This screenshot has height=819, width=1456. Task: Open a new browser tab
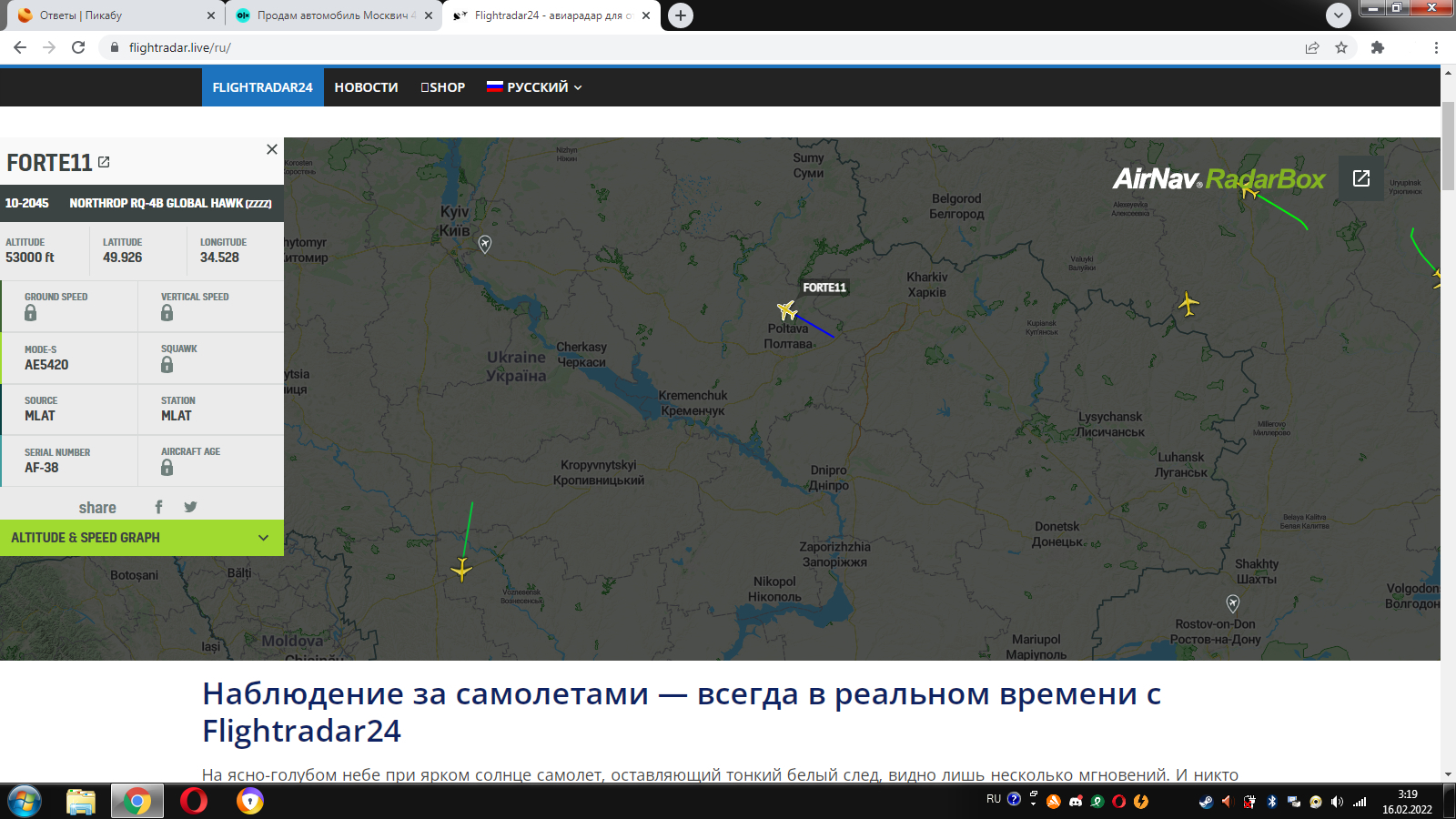pos(681,15)
